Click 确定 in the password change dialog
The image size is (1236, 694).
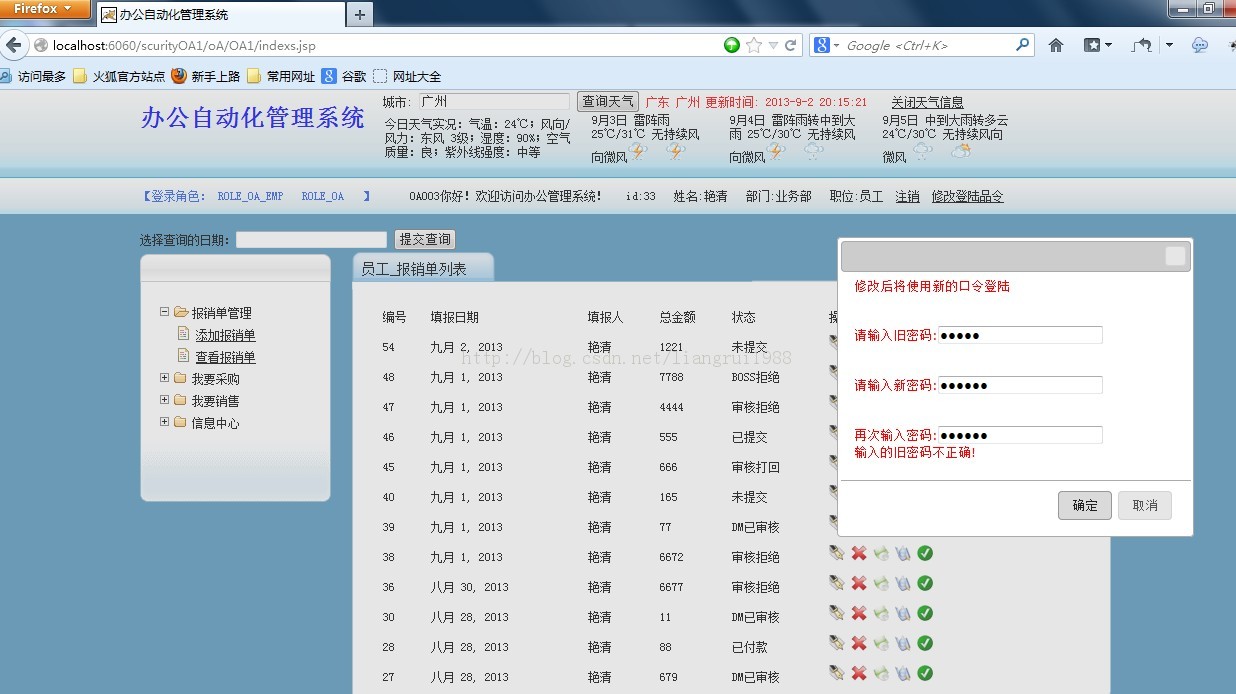click(1084, 505)
